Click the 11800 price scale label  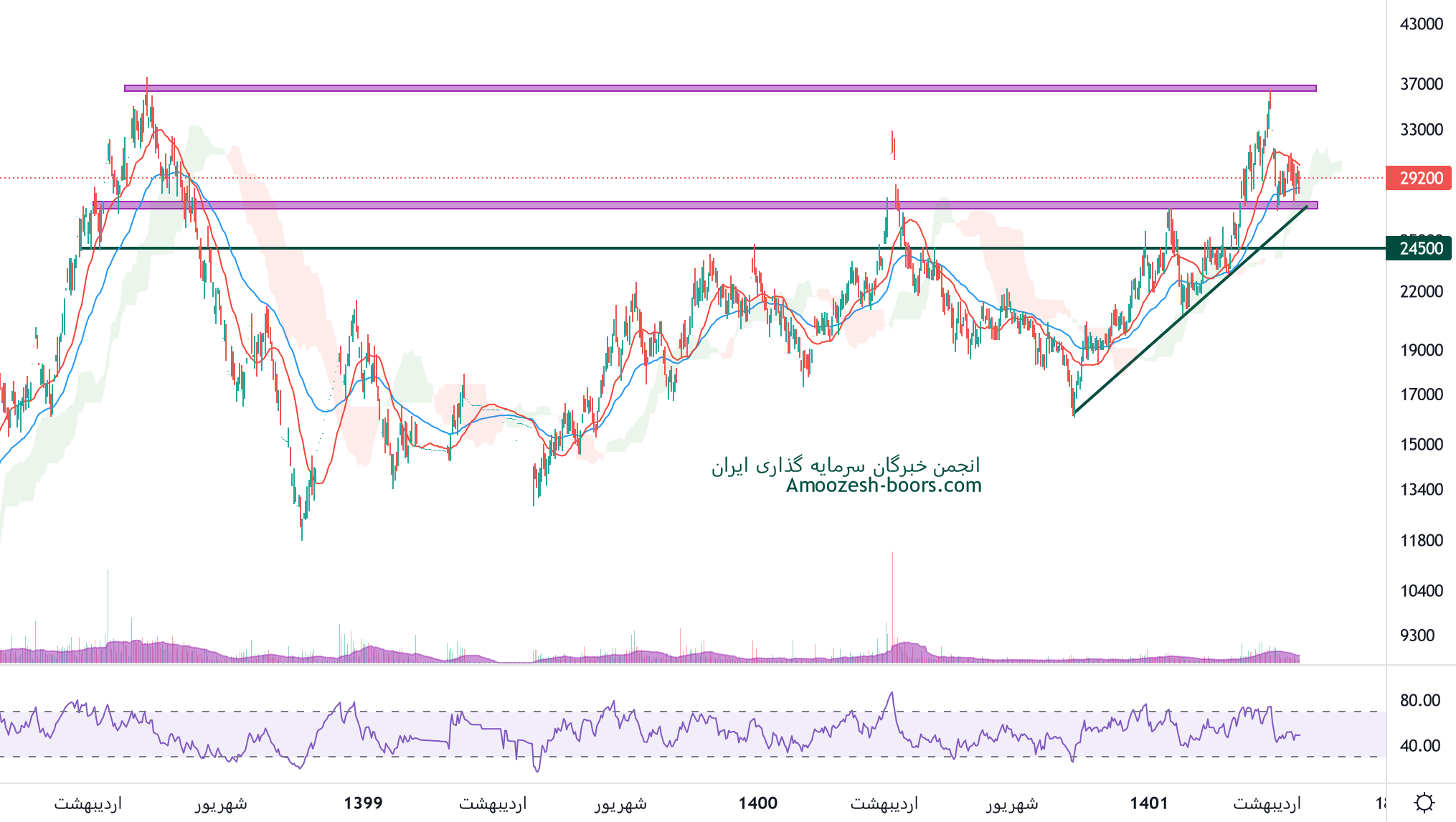point(1421,540)
